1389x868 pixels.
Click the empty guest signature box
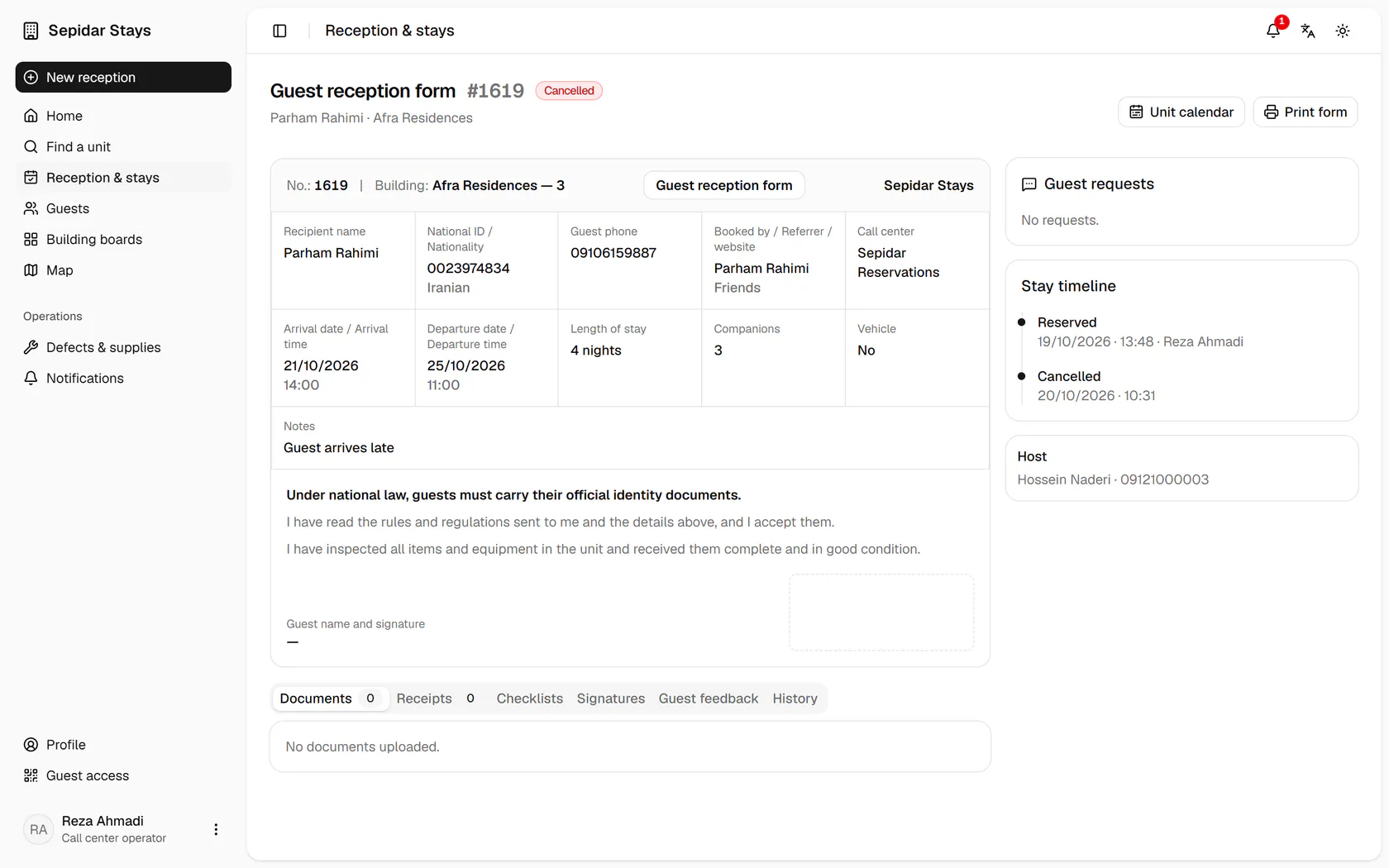click(881, 613)
